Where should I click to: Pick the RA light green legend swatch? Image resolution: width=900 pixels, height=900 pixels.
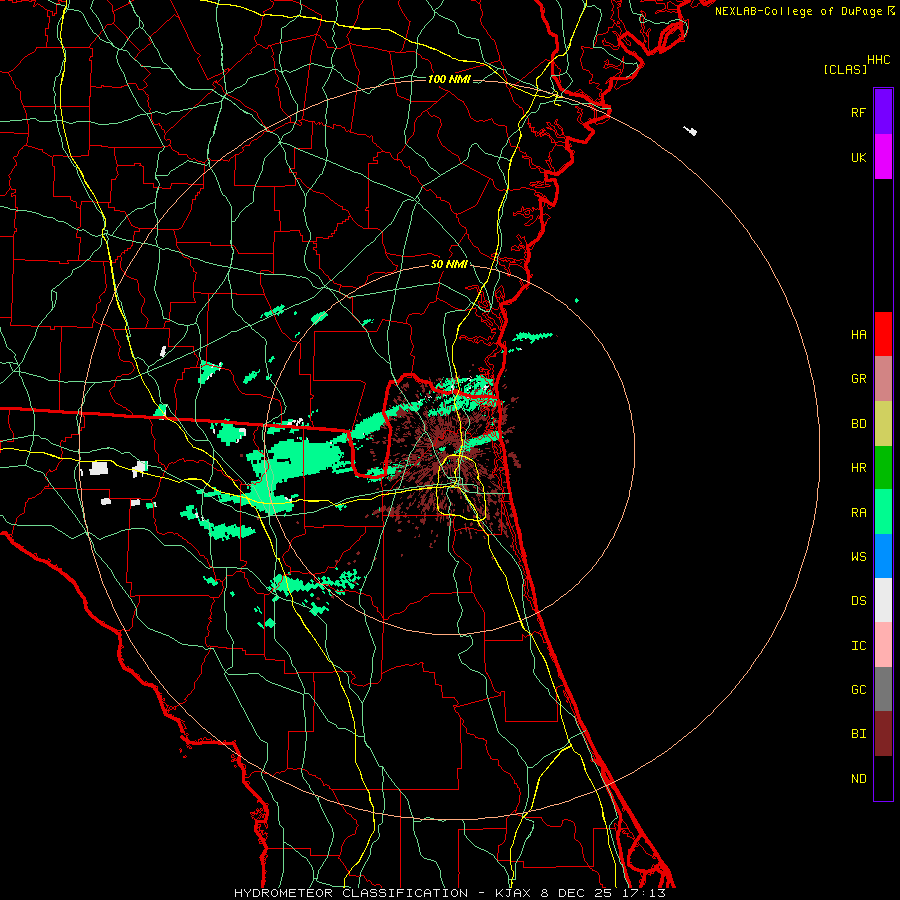tap(883, 512)
